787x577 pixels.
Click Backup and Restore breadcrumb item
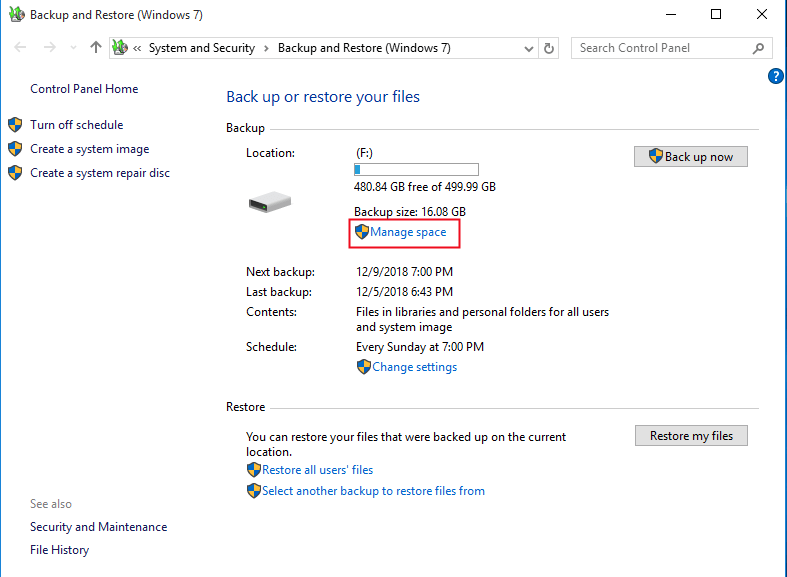coord(363,48)
